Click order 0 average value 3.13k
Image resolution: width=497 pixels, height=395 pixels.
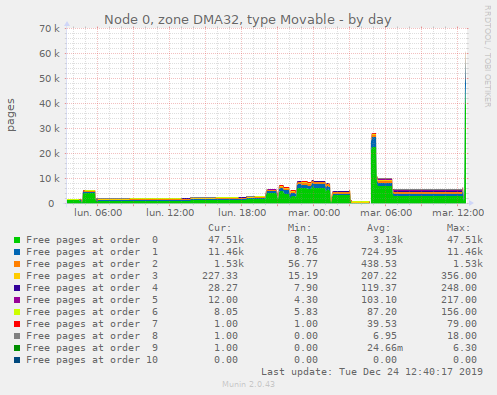(x=388, y=240)
